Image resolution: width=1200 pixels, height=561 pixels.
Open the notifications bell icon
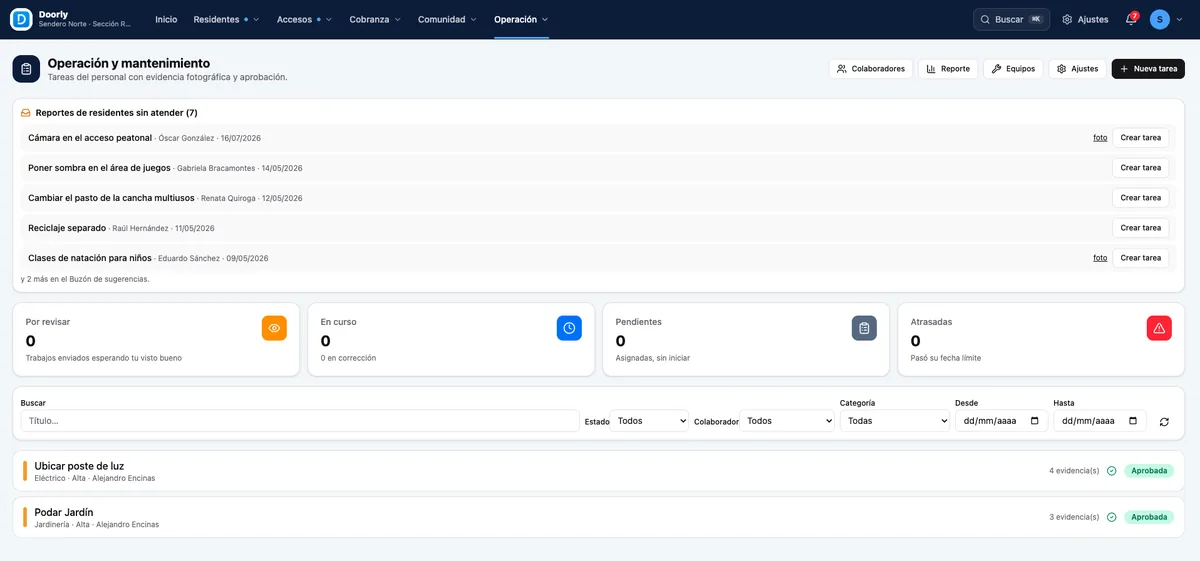click(x=1131, y=19)
